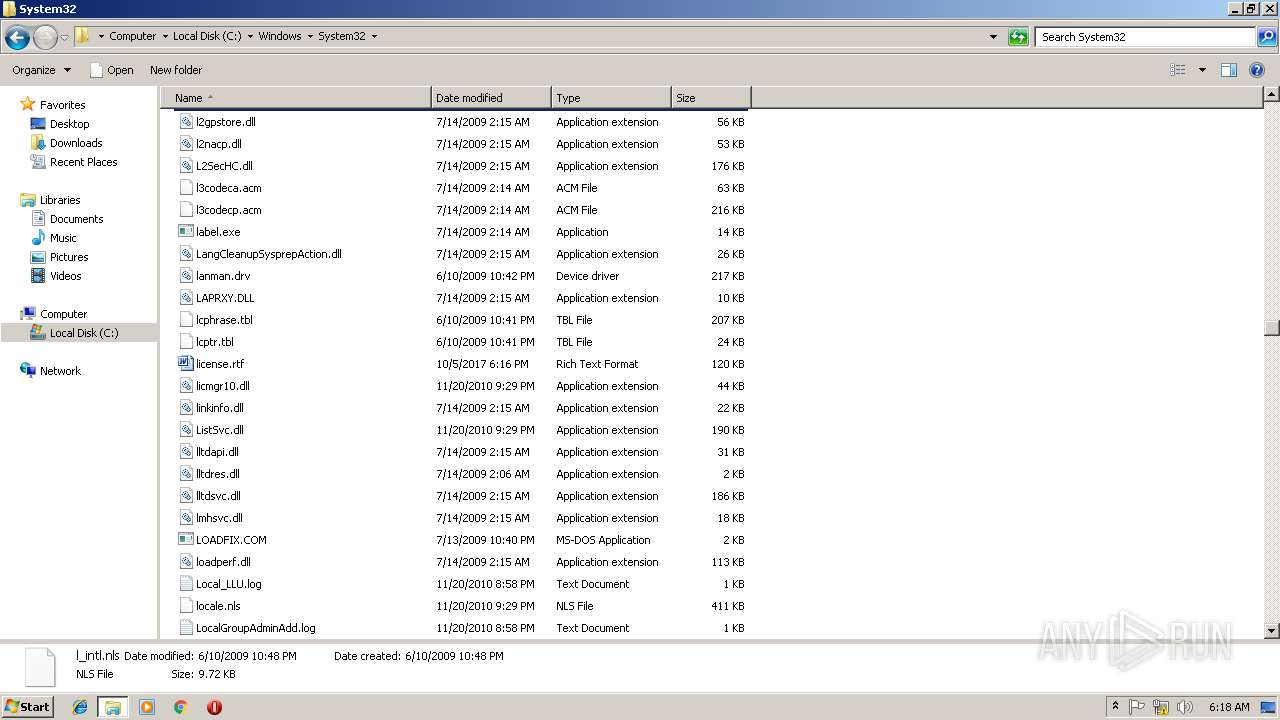Select Network in navigation pane
The image size is (1280, 720).
[x=60, y=371]
